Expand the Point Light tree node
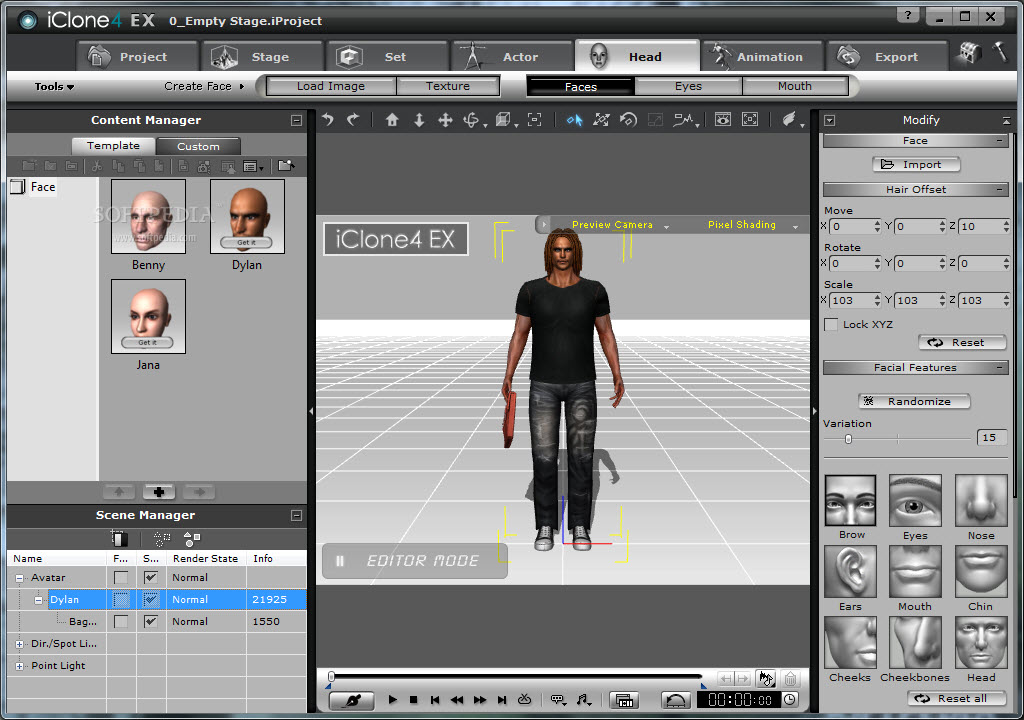This screenshot has height=720, width=1024. (x=19, y=666)
